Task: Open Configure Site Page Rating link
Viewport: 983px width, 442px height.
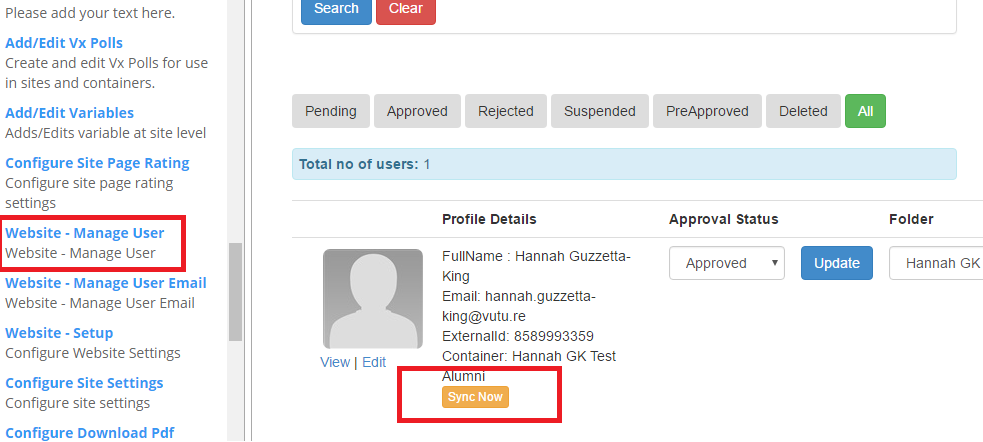Action: (x=97, y=163)
